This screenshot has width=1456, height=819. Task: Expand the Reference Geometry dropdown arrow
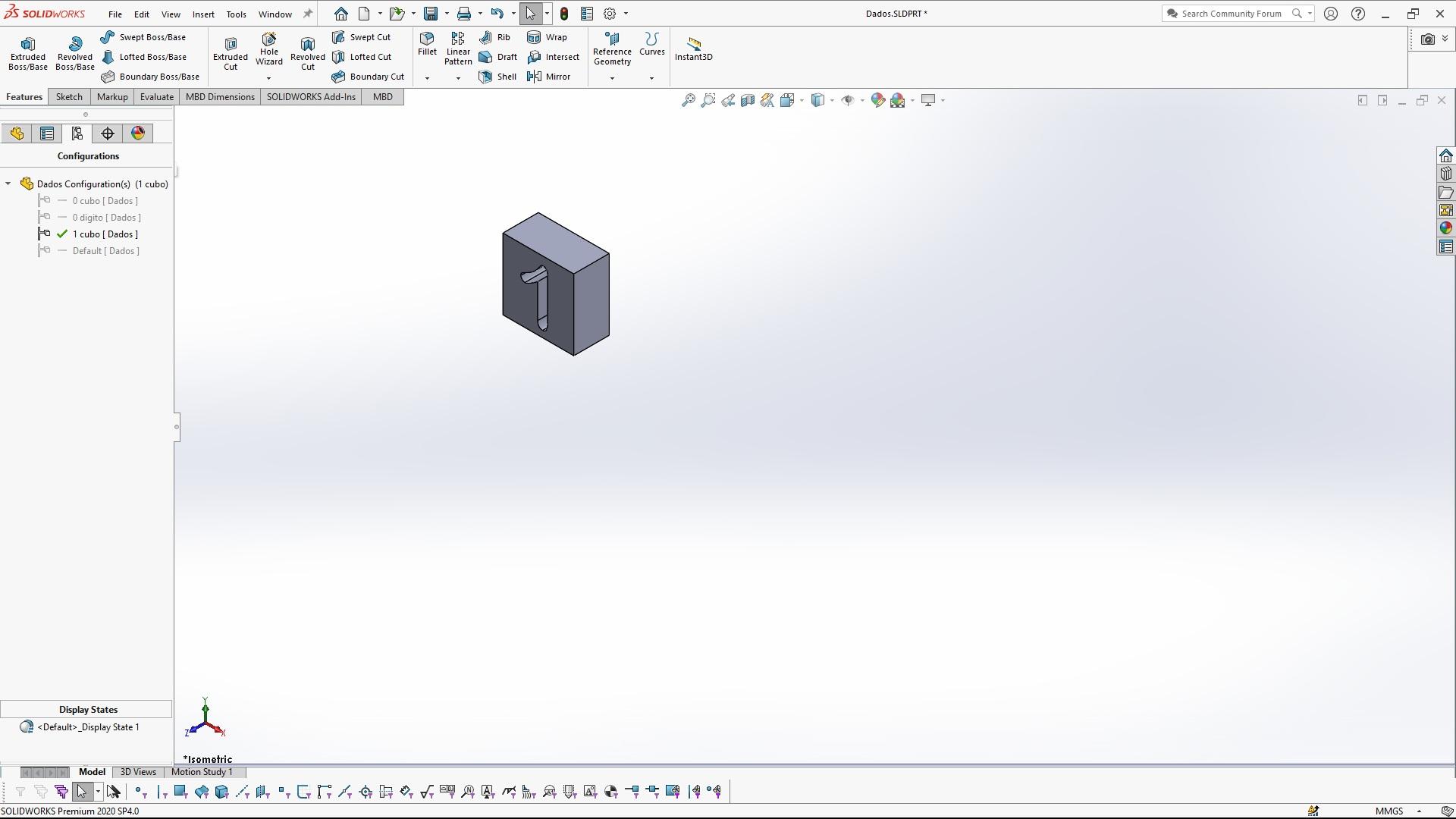[612, 78]
